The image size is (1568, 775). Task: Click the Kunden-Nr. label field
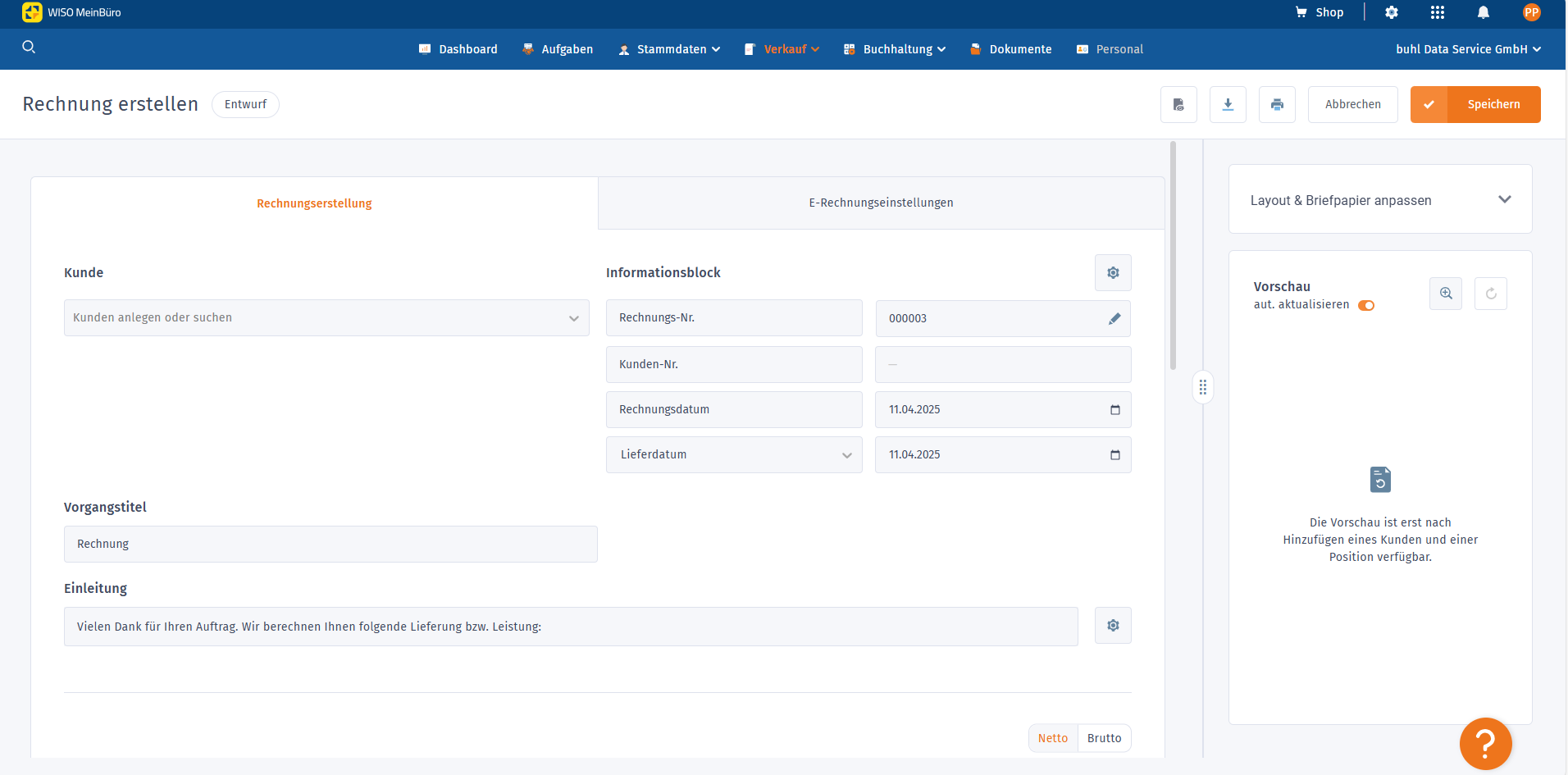pos(734,364)
